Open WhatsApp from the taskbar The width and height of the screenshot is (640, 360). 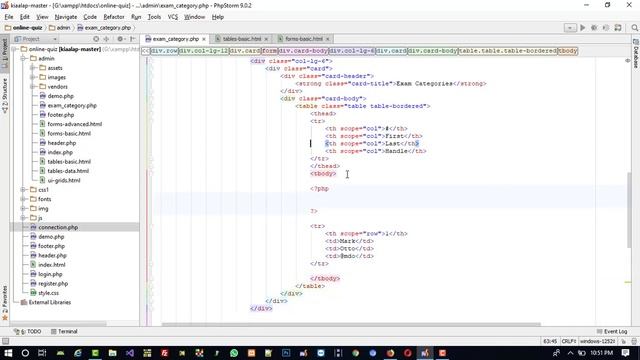(234, 353)
